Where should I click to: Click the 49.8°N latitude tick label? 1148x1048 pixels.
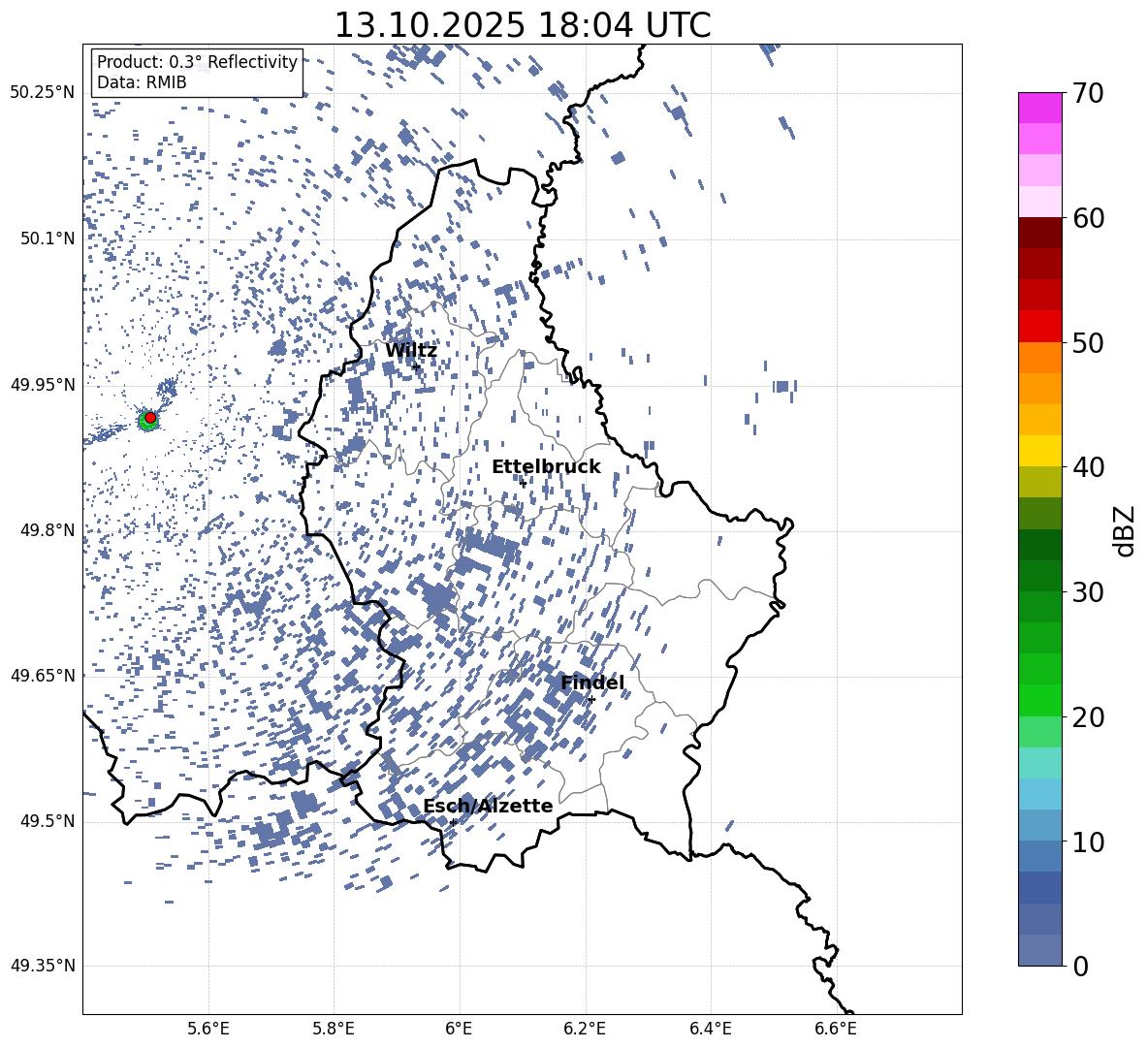click(x=43, y=531)
